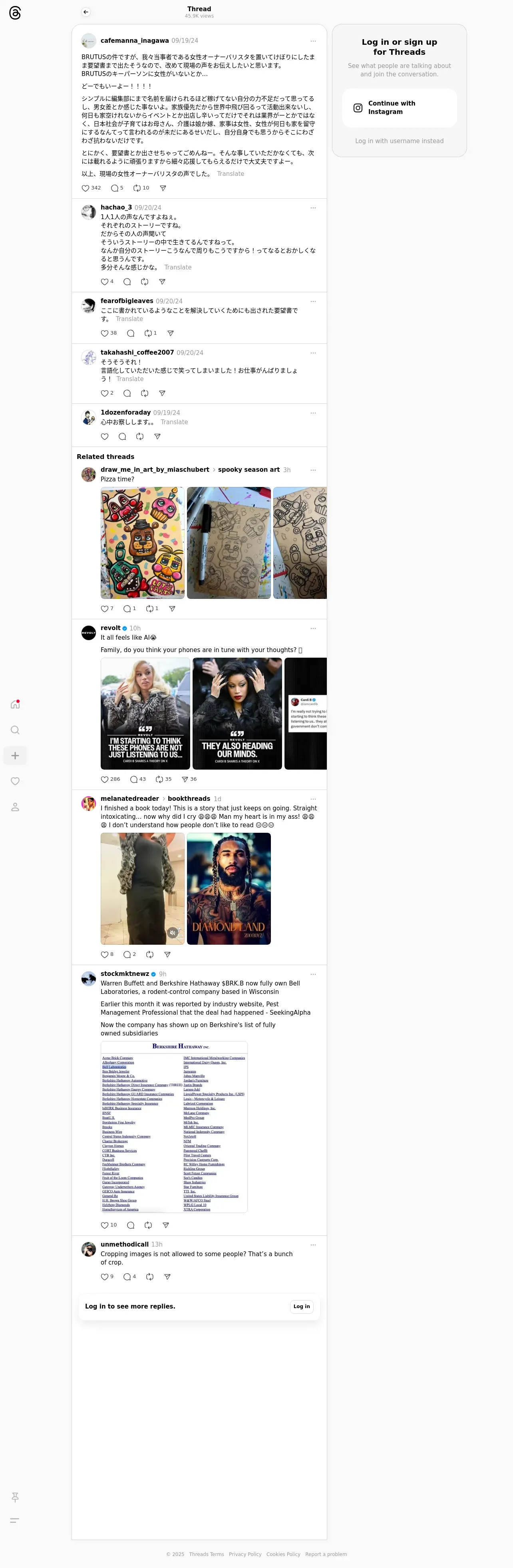Click the Threads logo icon
513x1568 pixels.
pos(15,13)
